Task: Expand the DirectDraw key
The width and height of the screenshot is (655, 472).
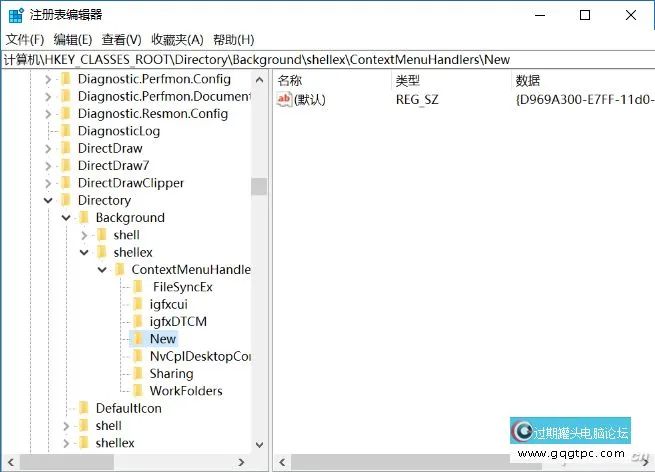Action: click(x=48, y=149)
